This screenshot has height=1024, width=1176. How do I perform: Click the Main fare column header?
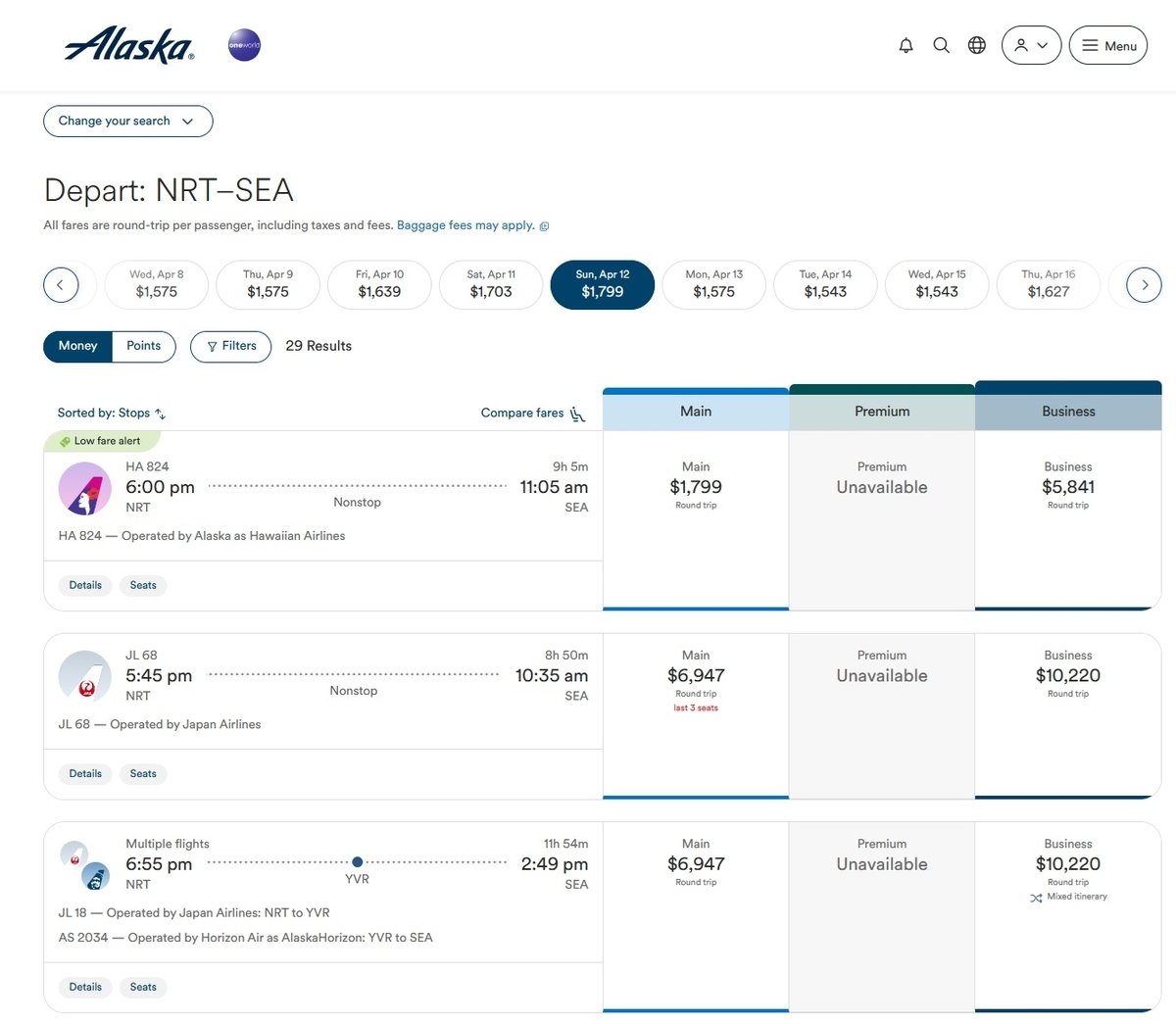[x=696, y=411]
